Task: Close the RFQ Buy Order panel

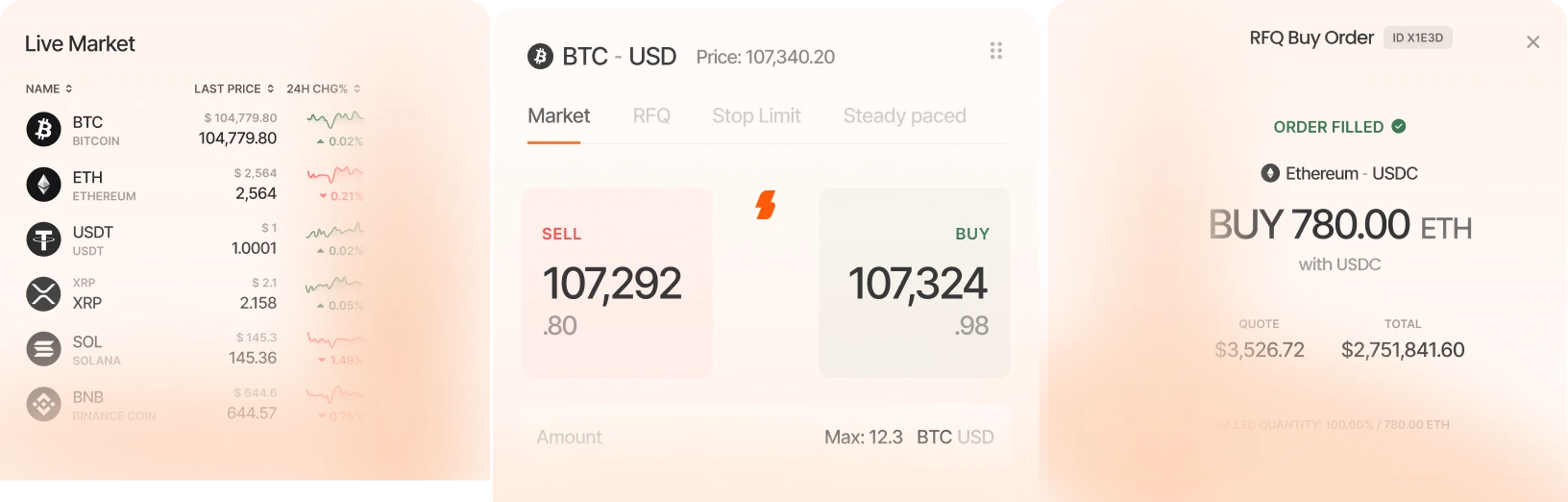Action: pos(1532,42)
